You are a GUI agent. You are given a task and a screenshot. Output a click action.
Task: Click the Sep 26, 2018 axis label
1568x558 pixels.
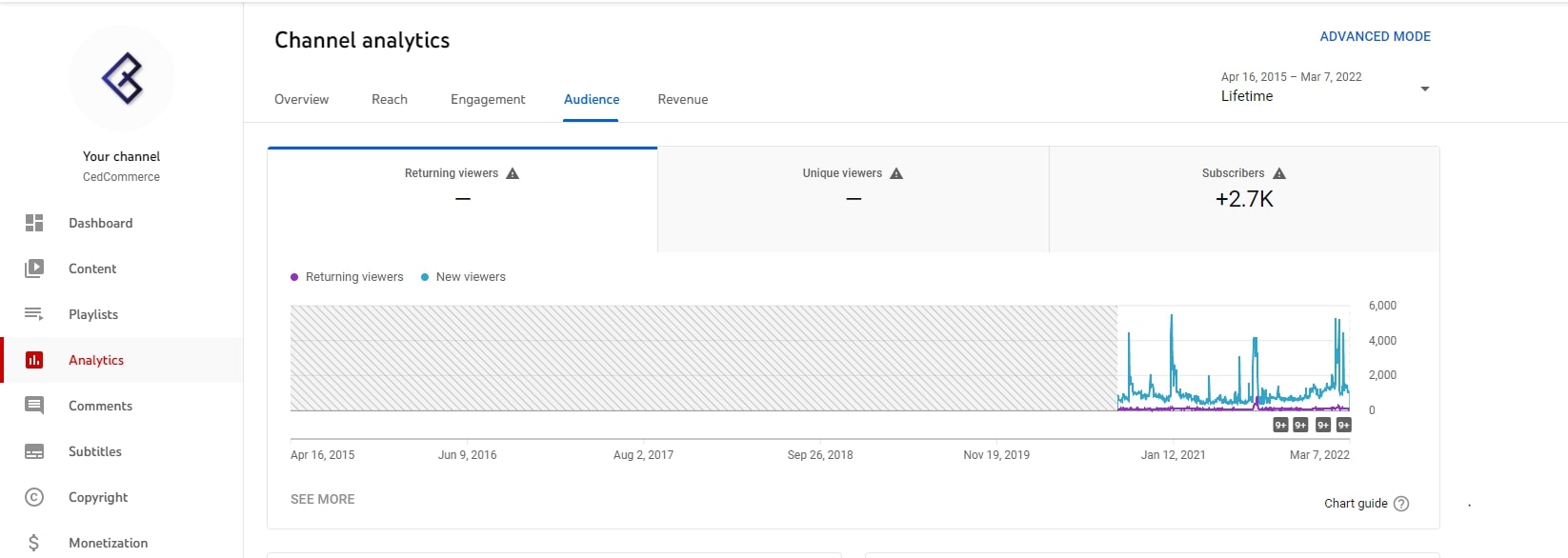(820, 455)
